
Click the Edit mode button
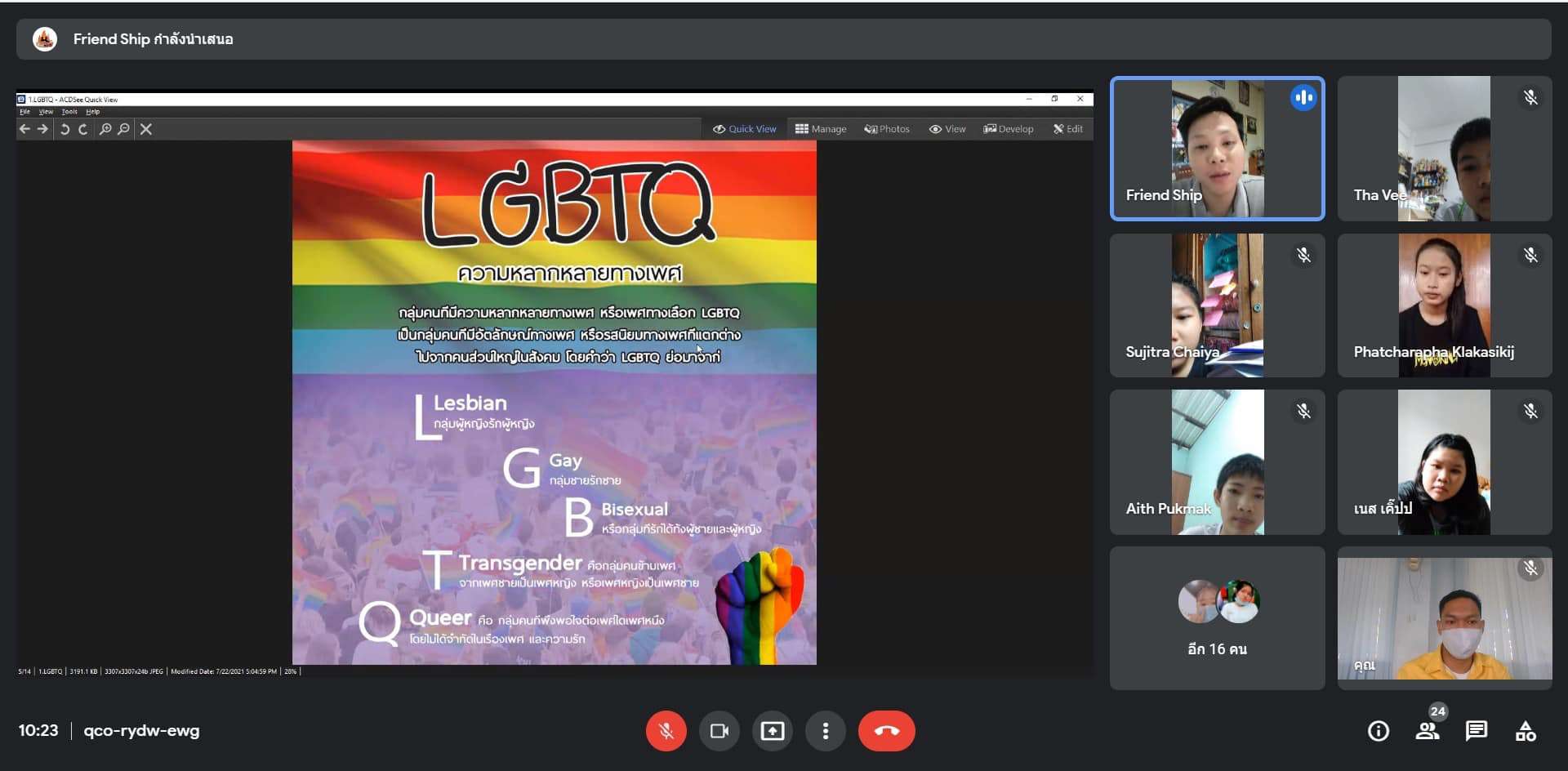tap(1068, 129)
